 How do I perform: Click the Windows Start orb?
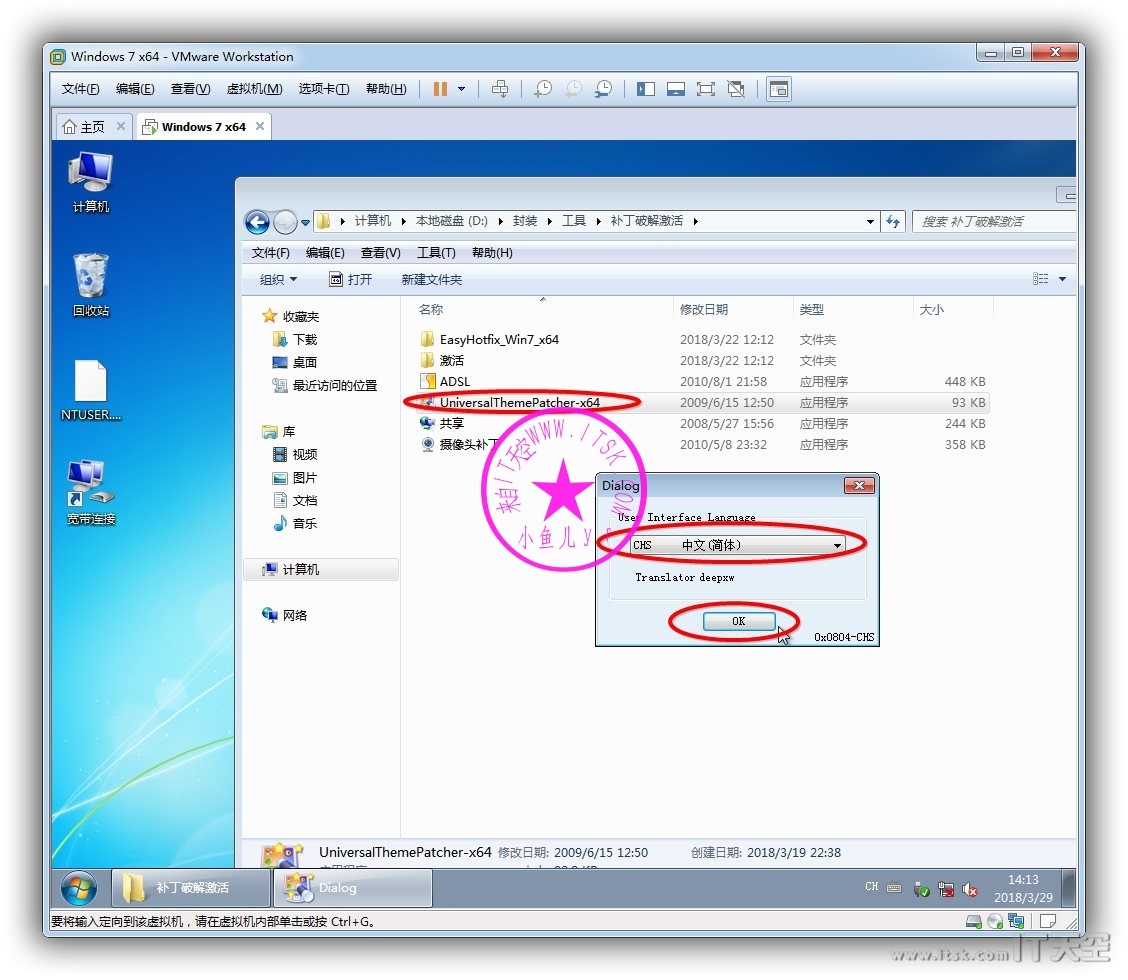pyautogui.click(x=79, y=888)
